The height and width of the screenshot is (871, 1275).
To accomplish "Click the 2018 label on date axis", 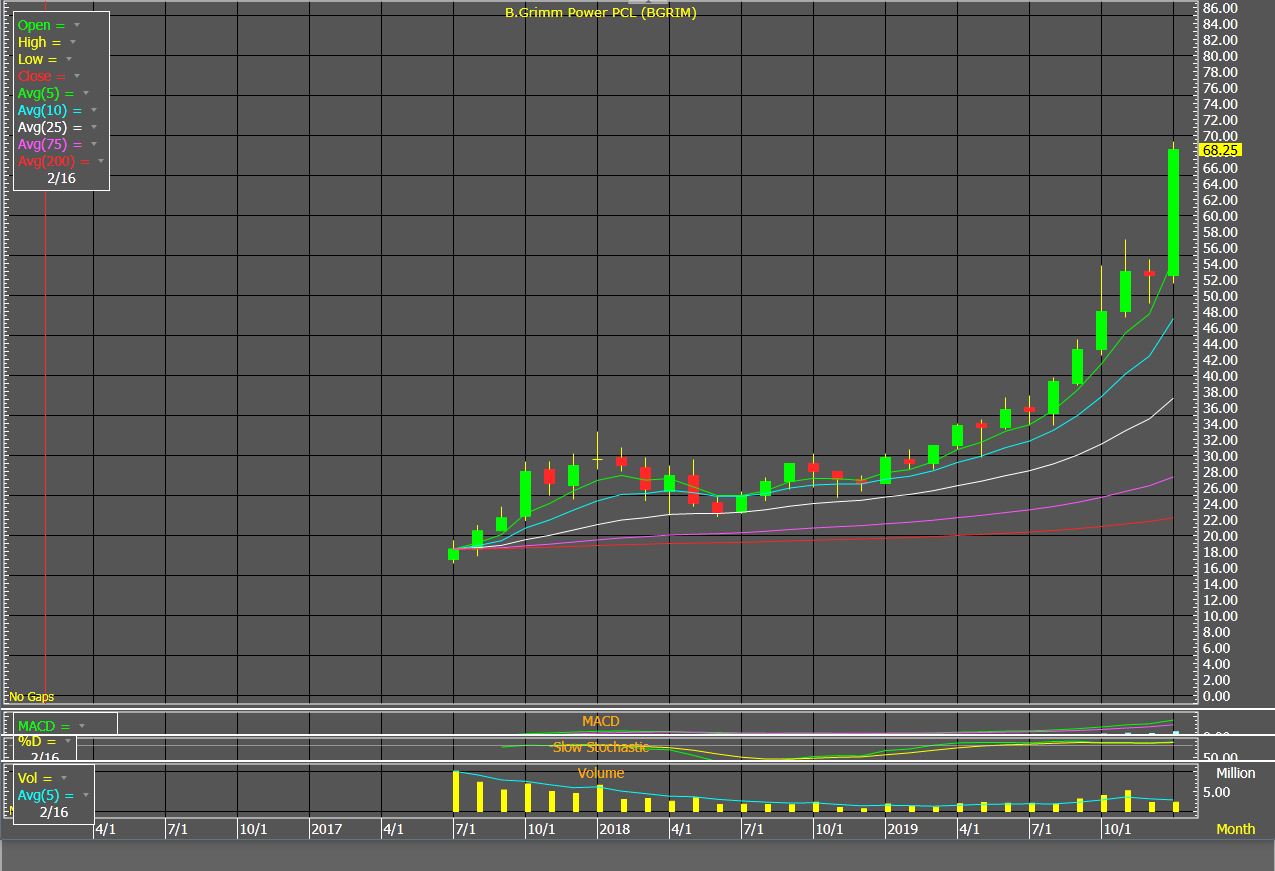I will [614, 829].
